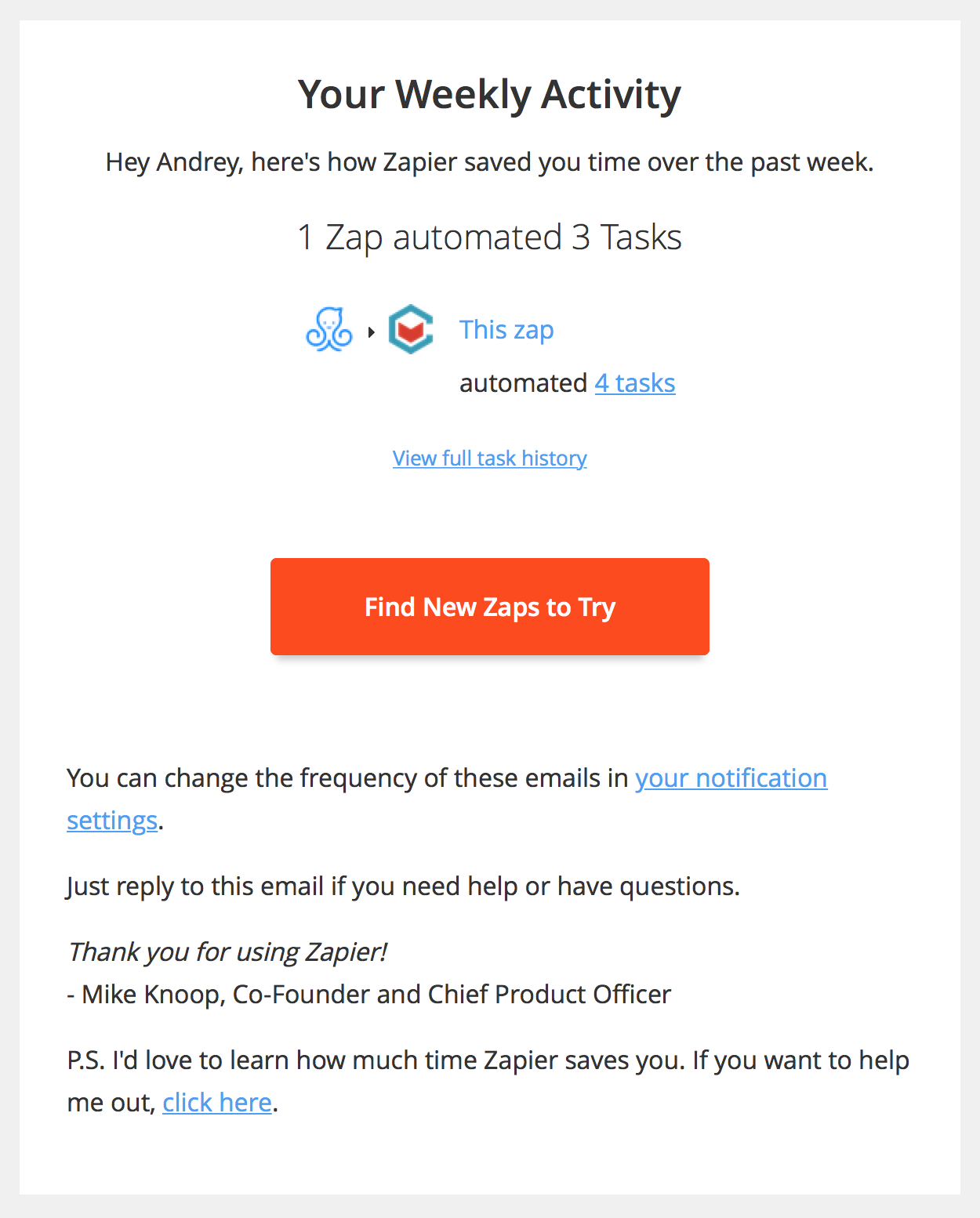
Task: Click the "Hey Andrey" greeting line
Action: click(x=490, y=162)
